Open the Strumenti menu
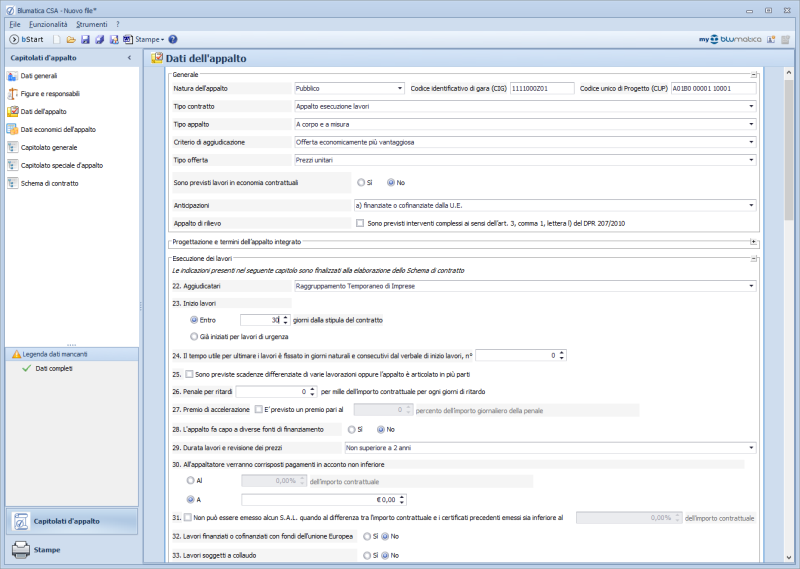The height and width of the screenshot is (569, 800). pyautogui.click(x=92, y=24)
